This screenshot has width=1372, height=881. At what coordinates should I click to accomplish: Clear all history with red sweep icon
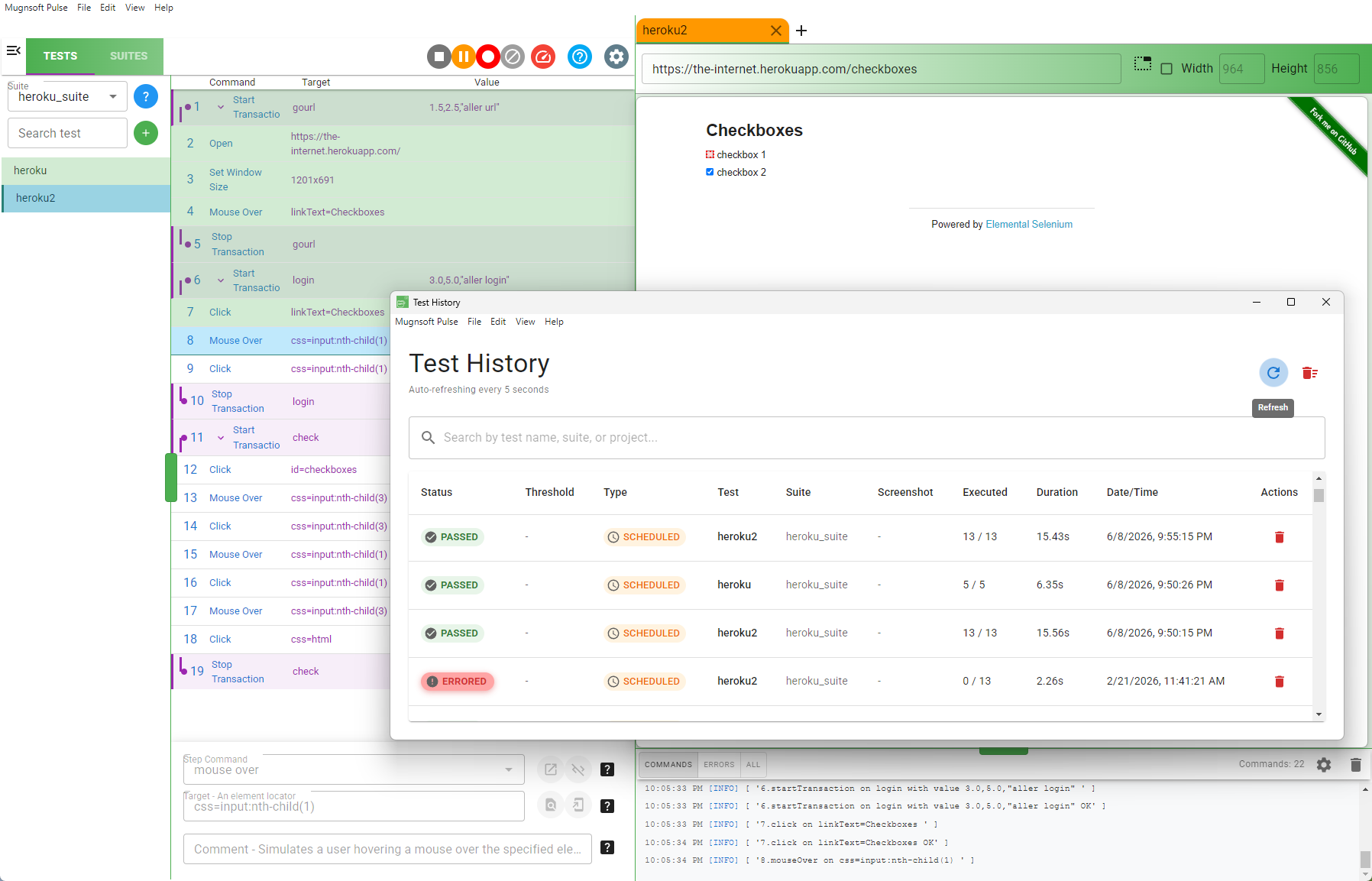(x=1309, y=373)
